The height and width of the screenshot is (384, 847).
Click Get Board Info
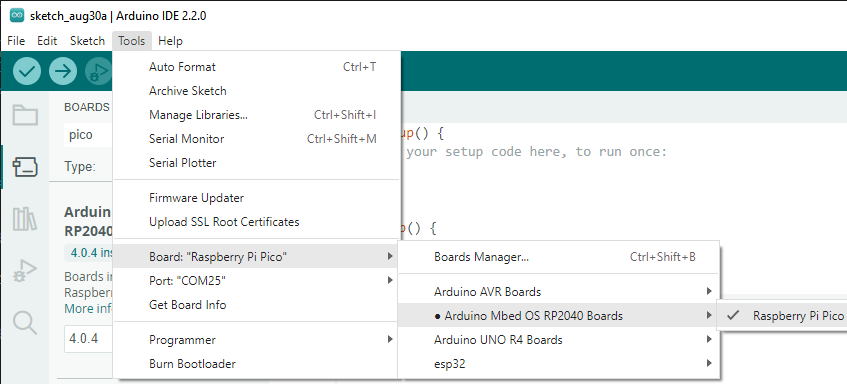[x=257, y=305]
